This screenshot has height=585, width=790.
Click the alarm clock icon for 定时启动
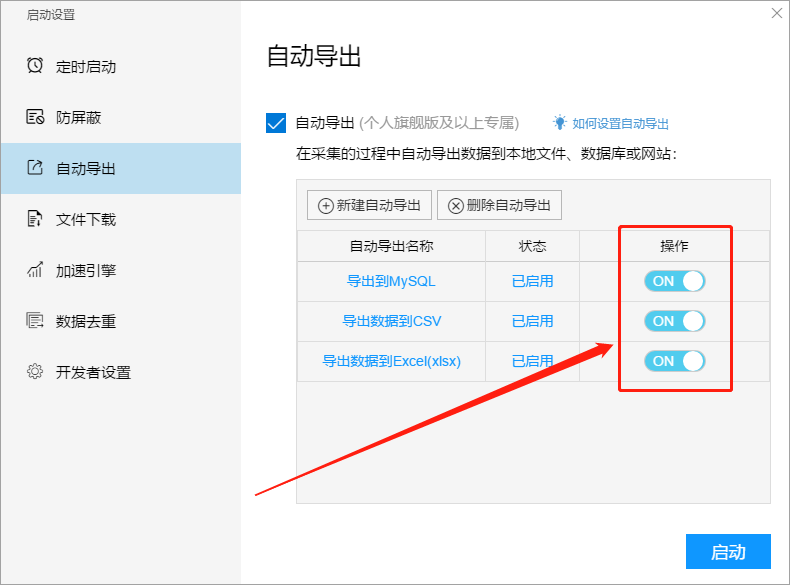tap(35, 66)
